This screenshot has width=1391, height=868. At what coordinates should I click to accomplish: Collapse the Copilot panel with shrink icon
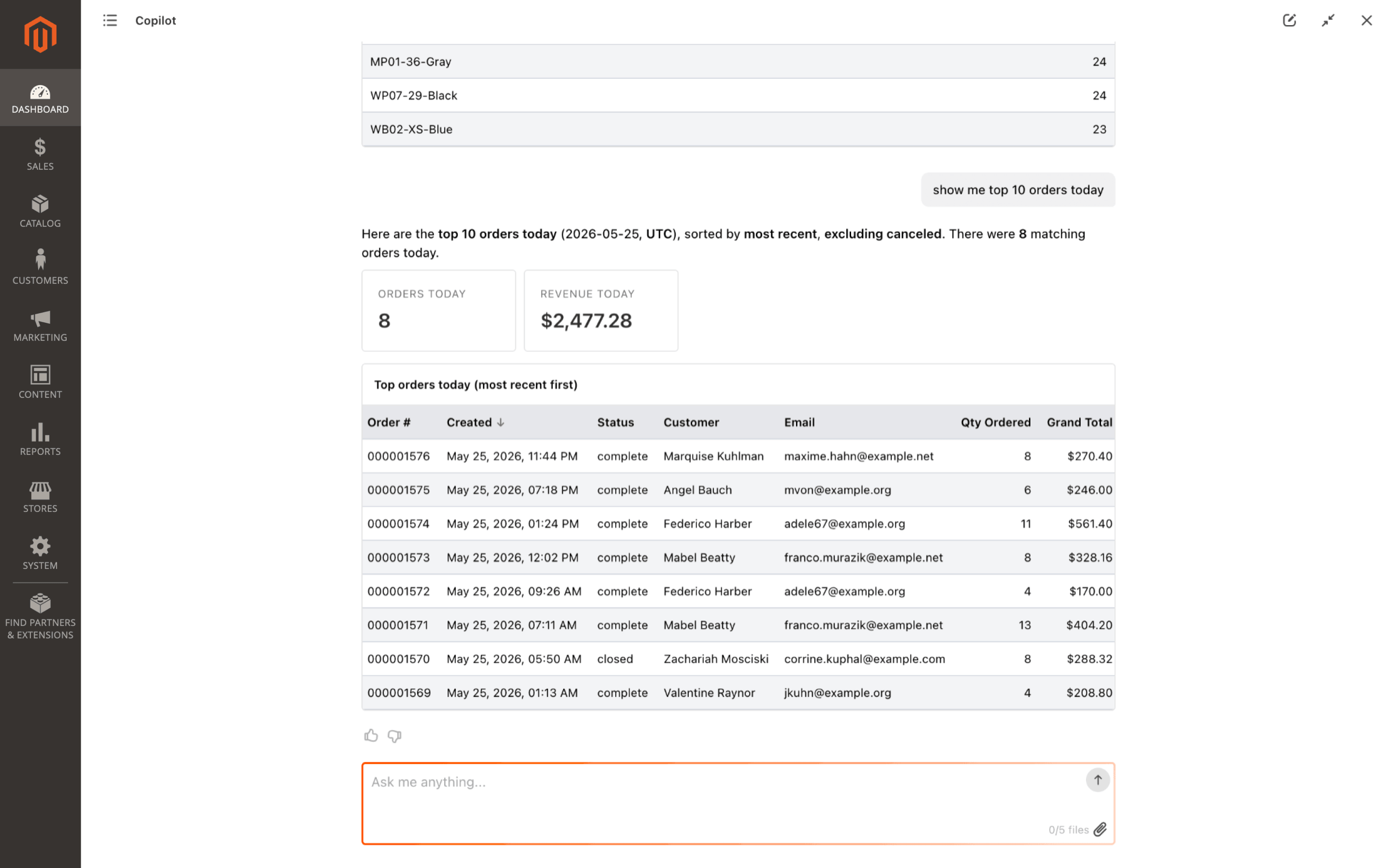1328,21
